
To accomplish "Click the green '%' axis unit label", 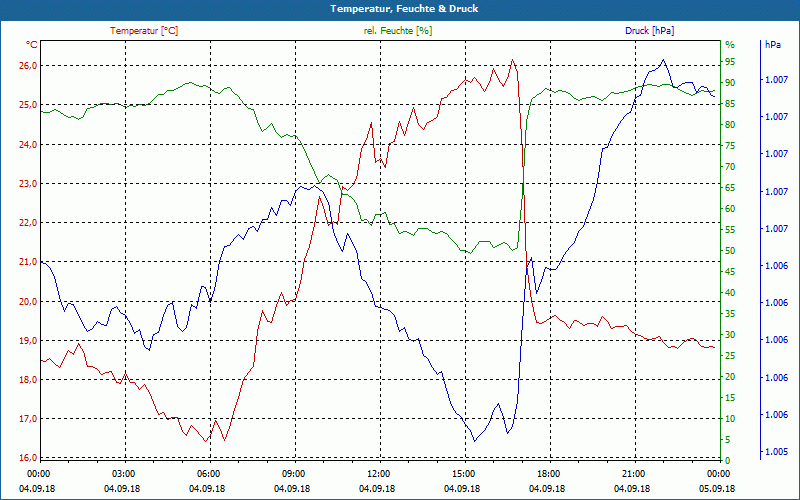I will pyautogui.click(x=730, y=45).
